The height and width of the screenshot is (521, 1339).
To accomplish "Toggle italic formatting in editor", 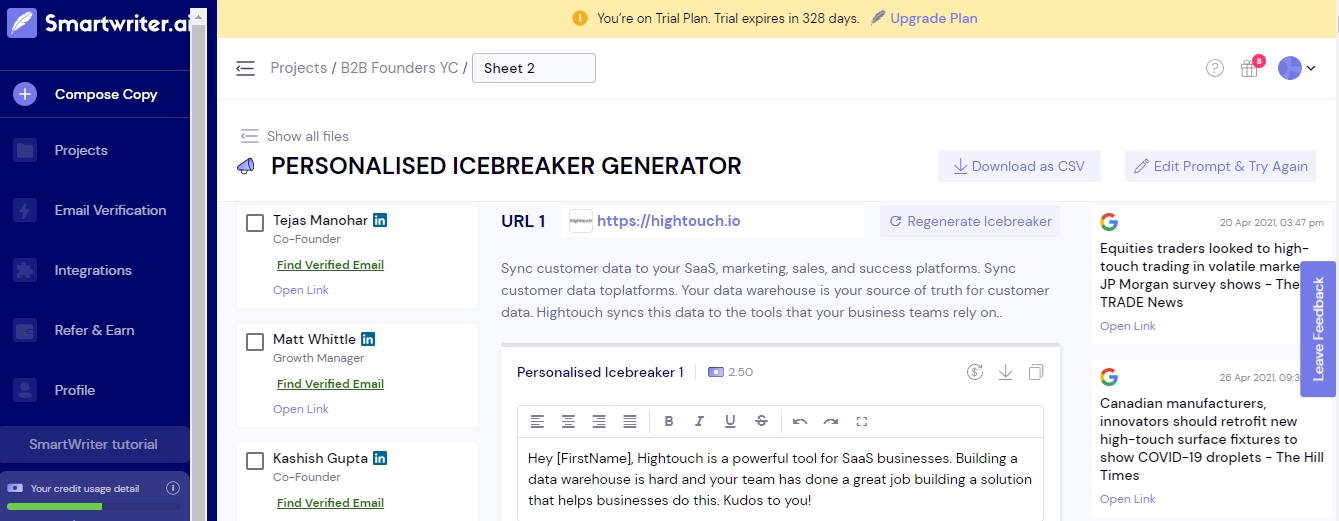I will 700,421.
